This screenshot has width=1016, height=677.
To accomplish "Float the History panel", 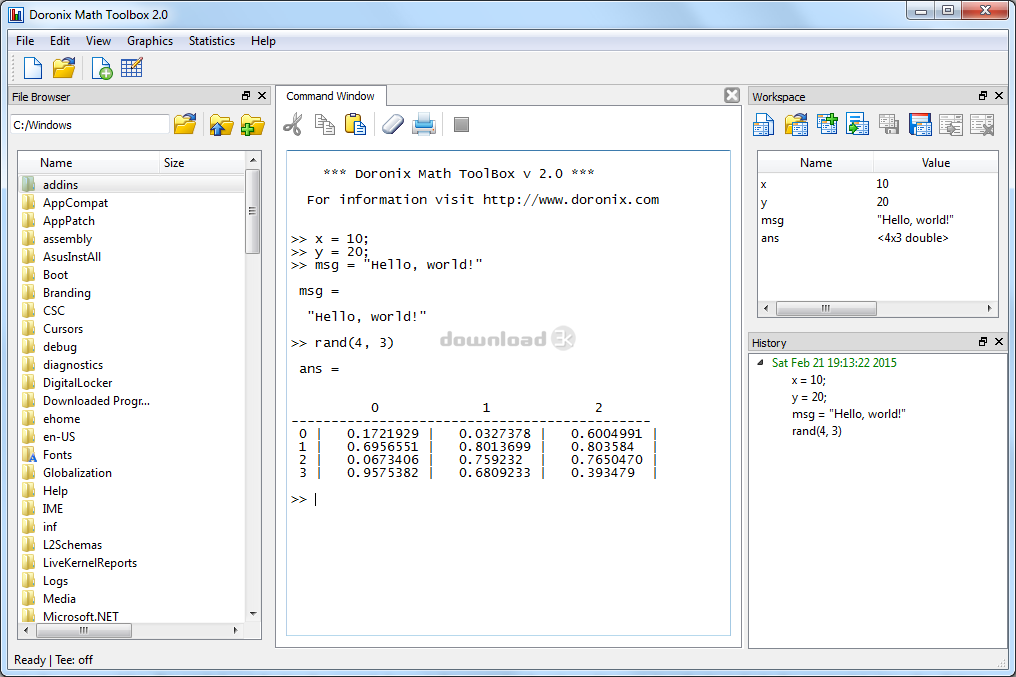I will point(983,342).
